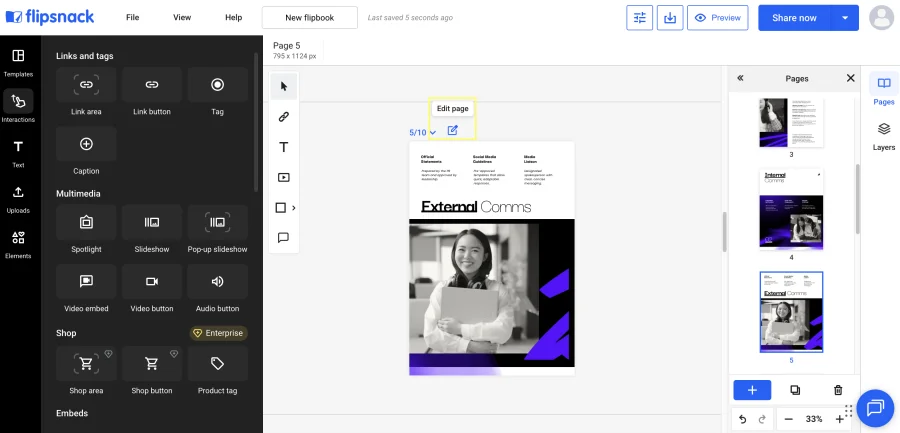
Task: Select page 3 thumbnail
Action: (791, 122)
